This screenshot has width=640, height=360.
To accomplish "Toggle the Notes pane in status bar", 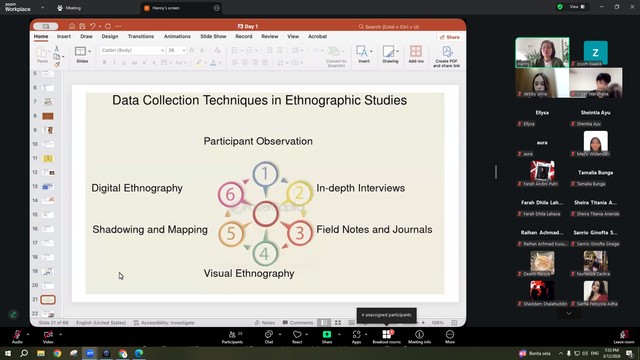I will pyautogui.click(x=265, y=322).
